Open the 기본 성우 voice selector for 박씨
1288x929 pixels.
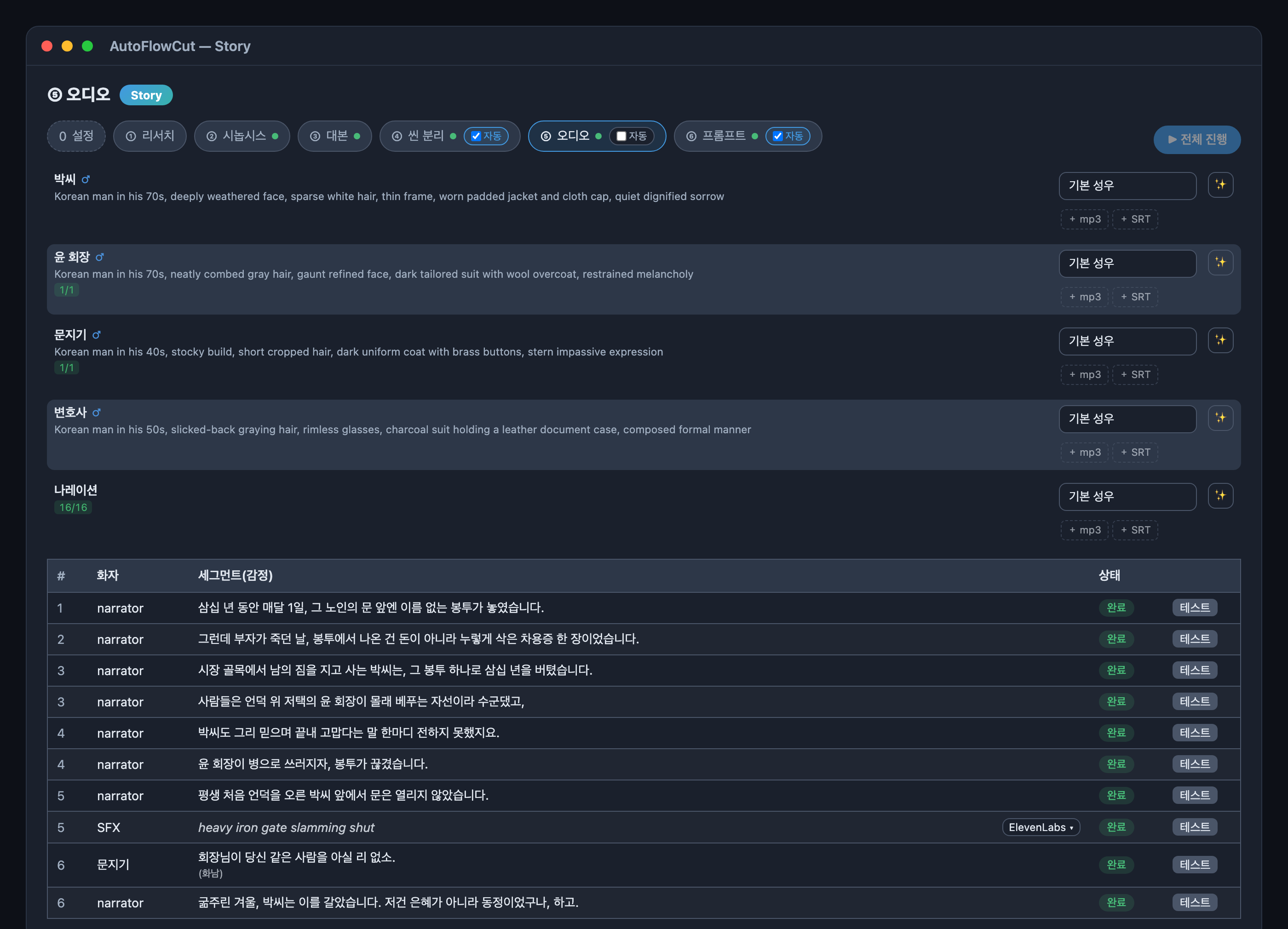(x=1127, y=186)
